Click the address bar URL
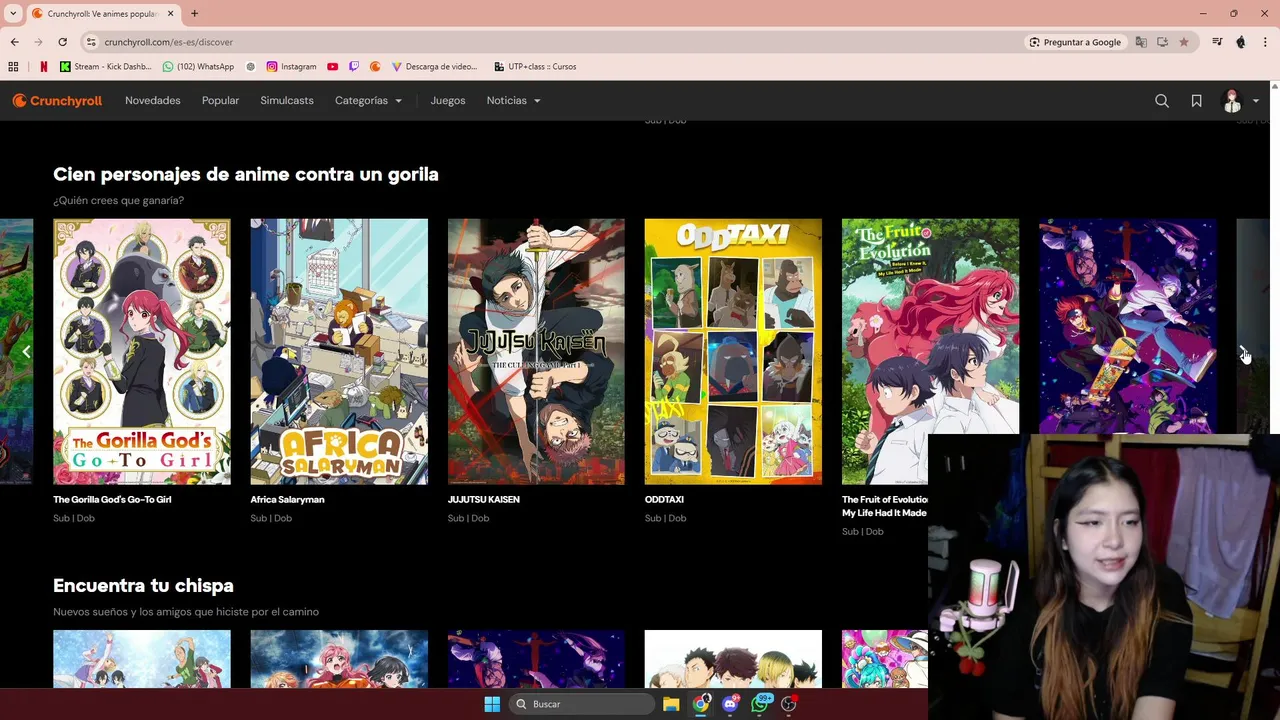This screenshot has height=720, width=1280. point(169,42)
